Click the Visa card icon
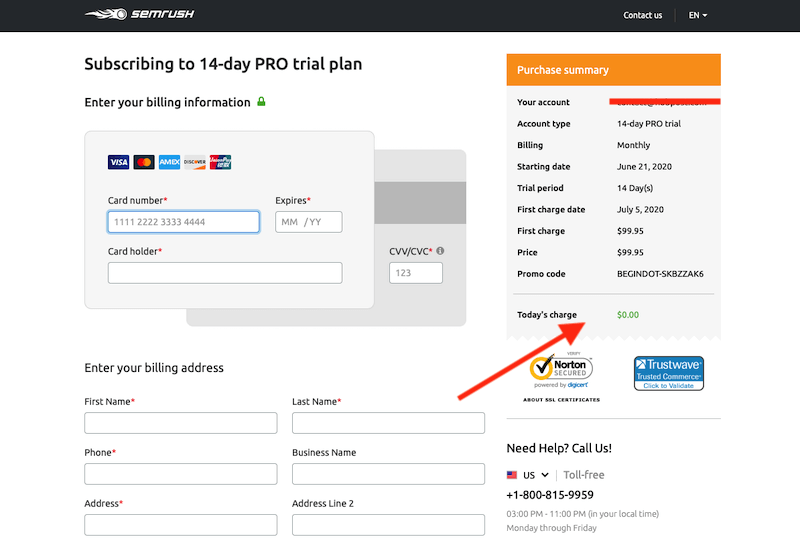 pyautogui.click(x=118, y=162)
